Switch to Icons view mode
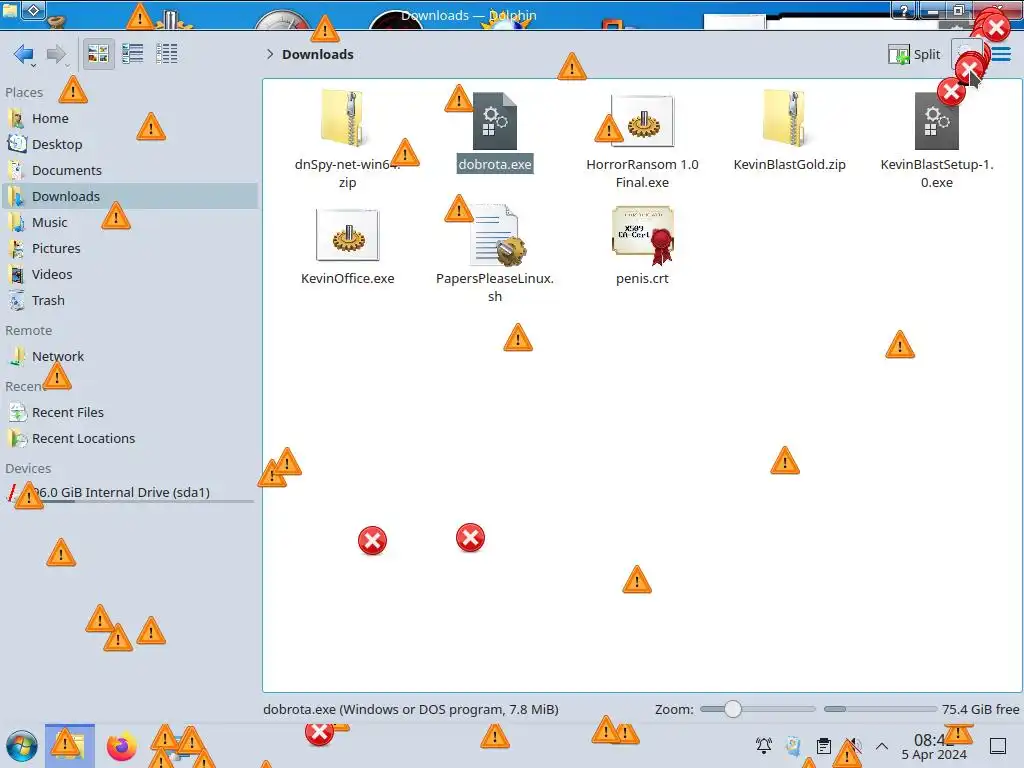 coord(98,54)
